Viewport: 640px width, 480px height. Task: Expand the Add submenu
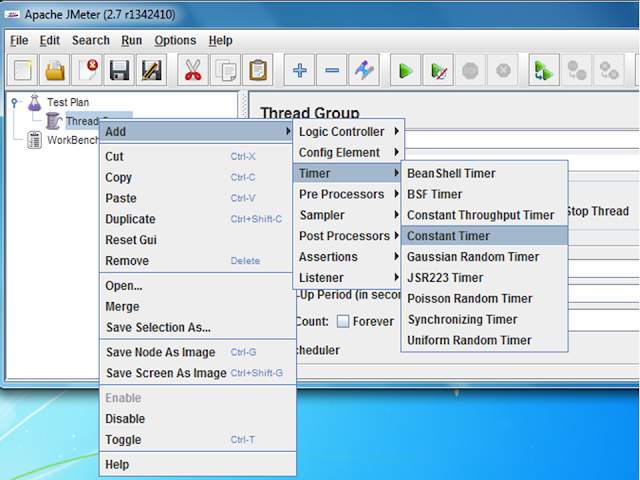(x=196, y=131)
